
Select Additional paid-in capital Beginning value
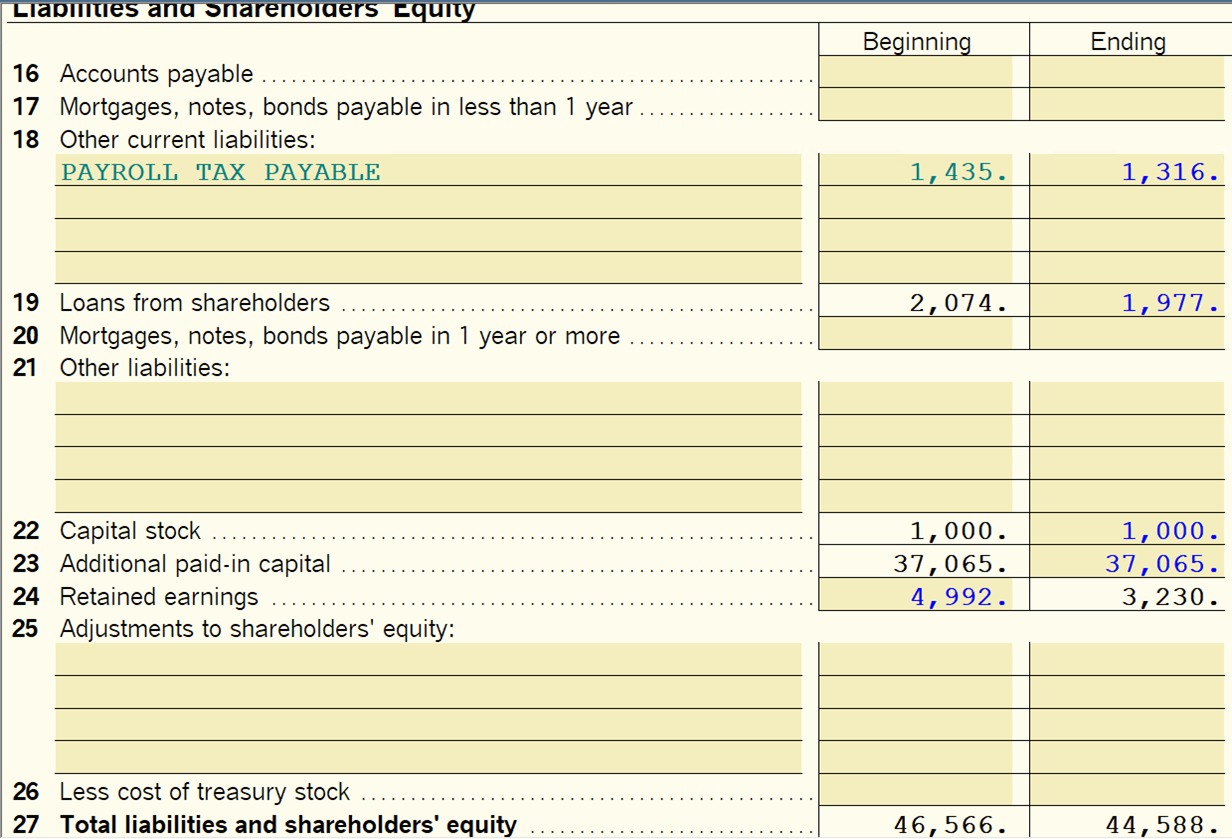point(916,564)
